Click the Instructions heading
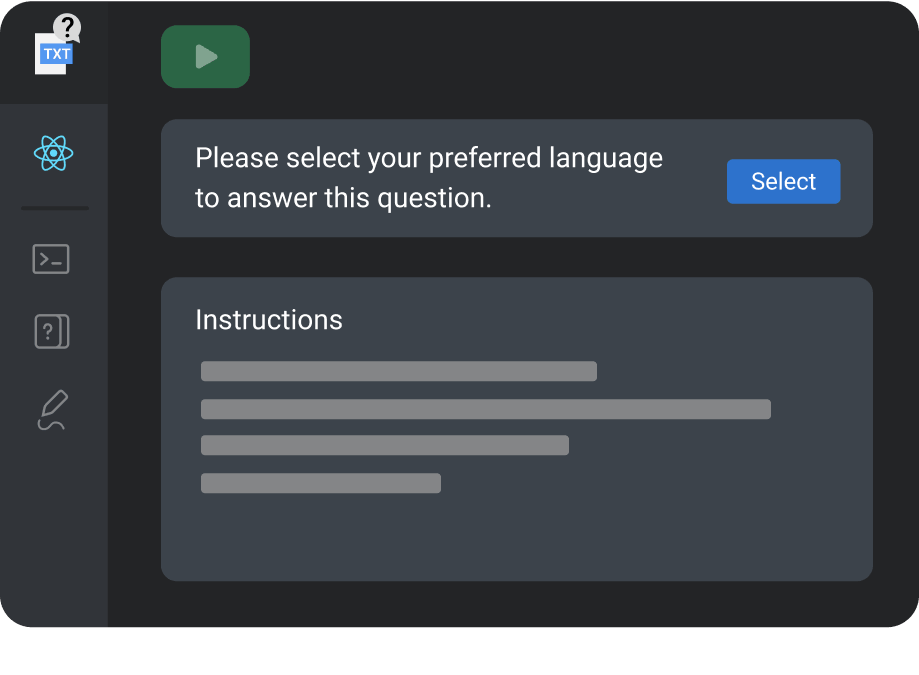 point(268,320)
